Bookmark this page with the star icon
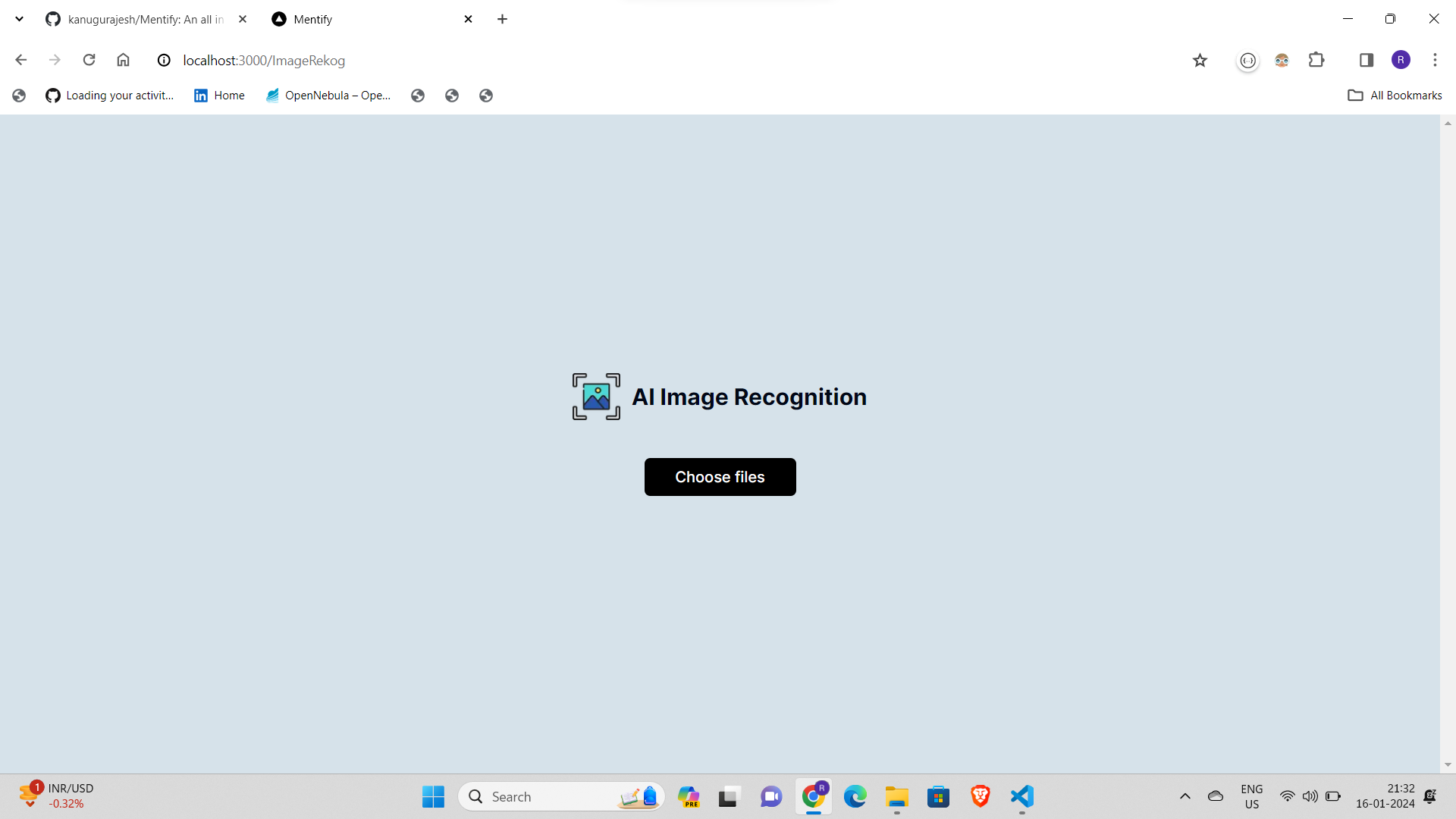The image size is (1456, 819). click(1200, 60)
